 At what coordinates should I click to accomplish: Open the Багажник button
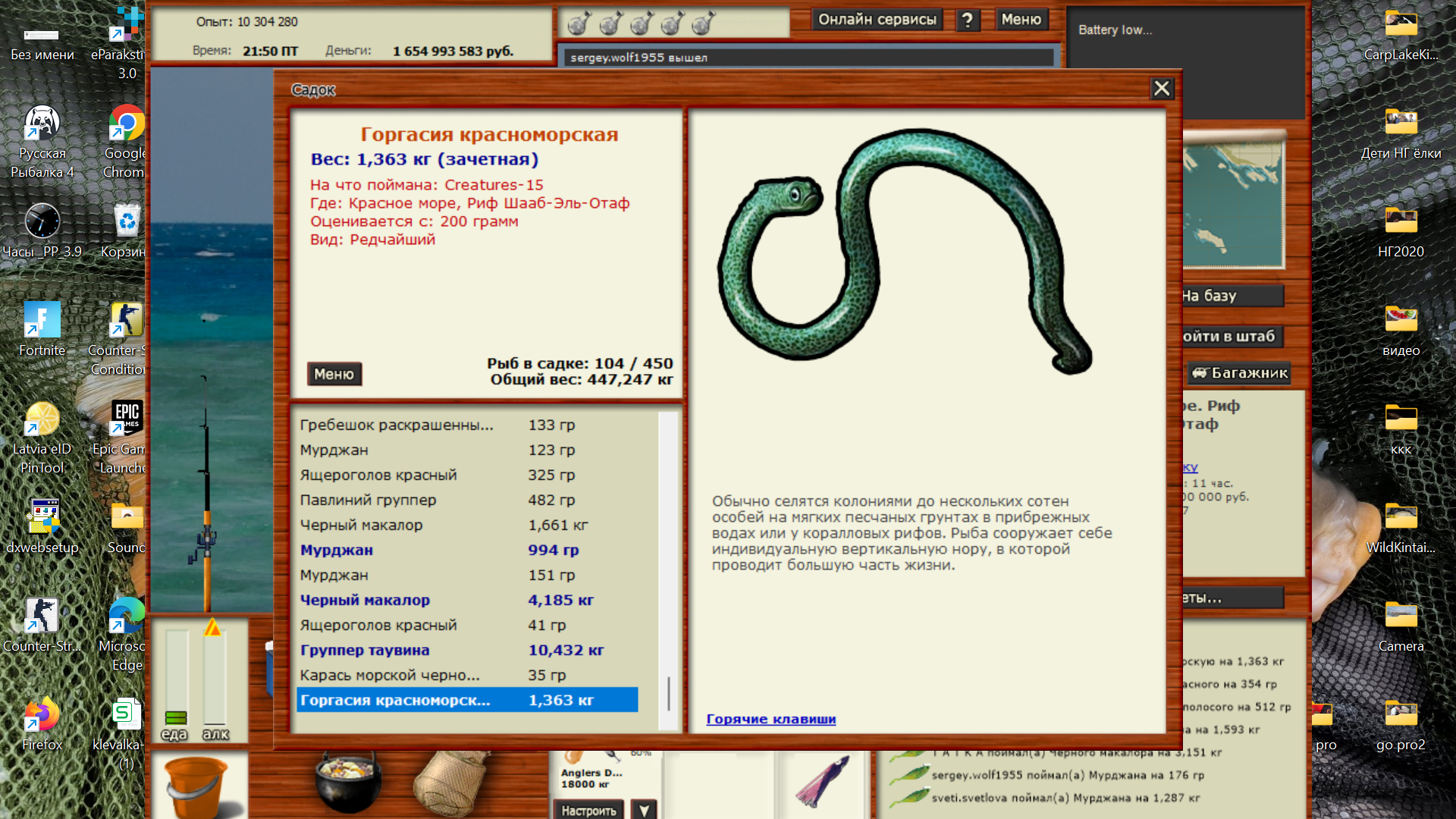[1239, 372]
